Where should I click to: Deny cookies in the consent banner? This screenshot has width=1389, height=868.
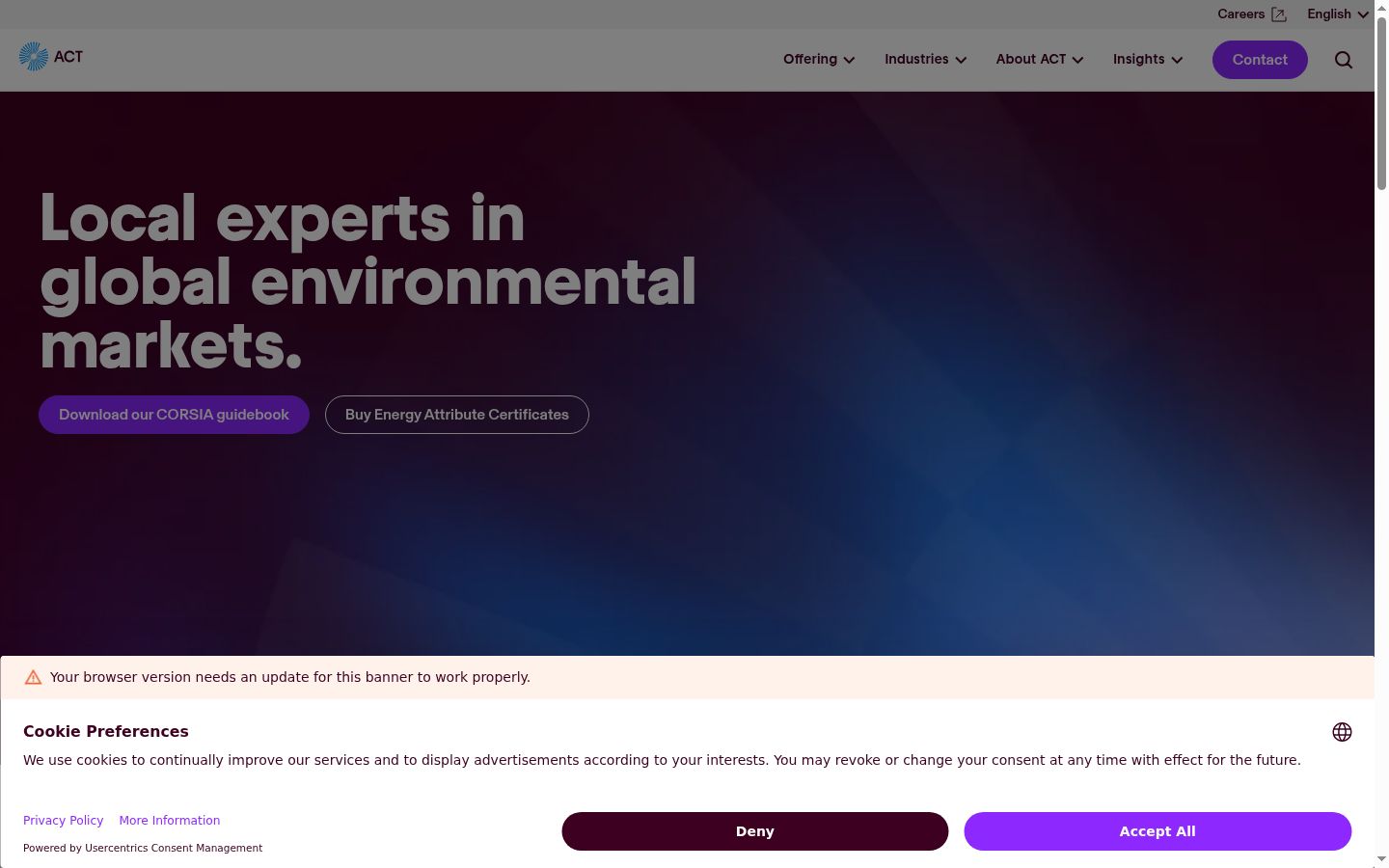[755, 831]
